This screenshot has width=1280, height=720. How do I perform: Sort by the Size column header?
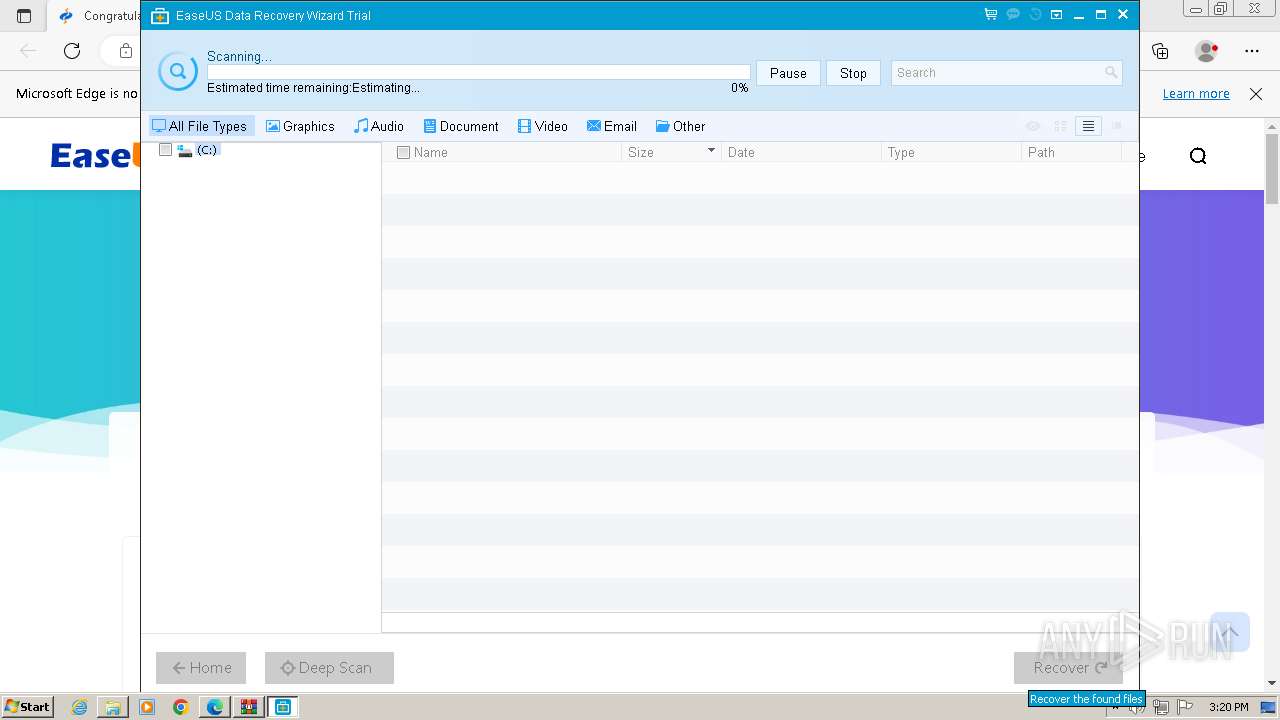click(x=641, y=153)
